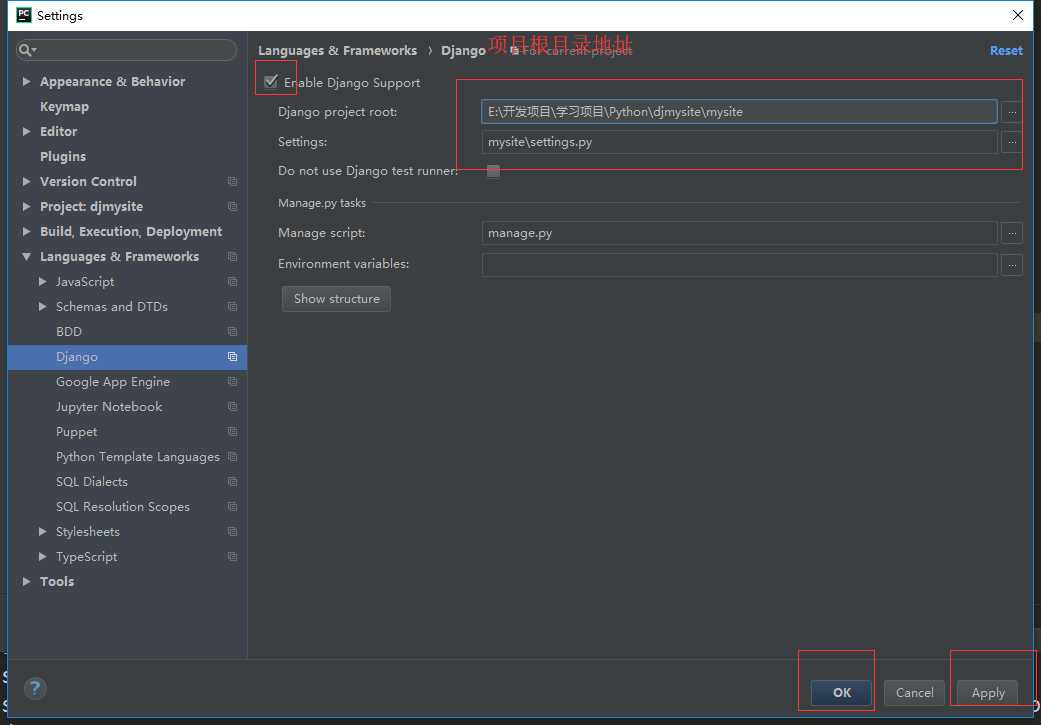Browse for Settings file path
Image resolution: width=1041 pixels, height=725 pixels.
click(x=1012, y=142)
